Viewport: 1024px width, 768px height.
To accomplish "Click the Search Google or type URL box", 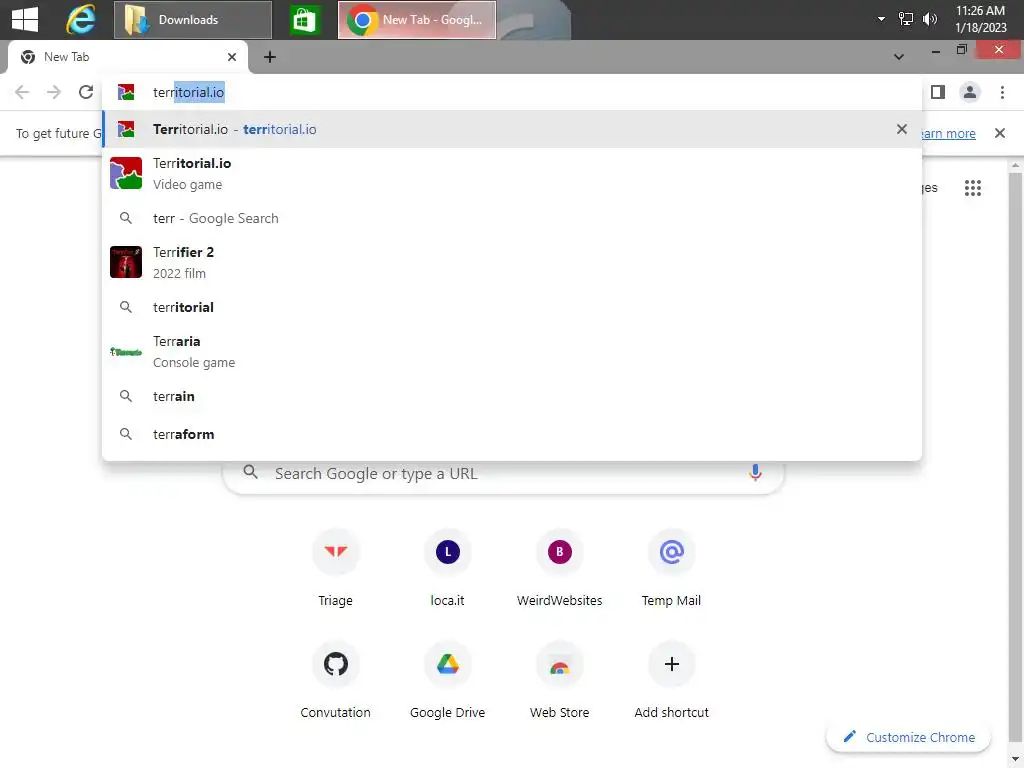I will click(x=504, y=473).
